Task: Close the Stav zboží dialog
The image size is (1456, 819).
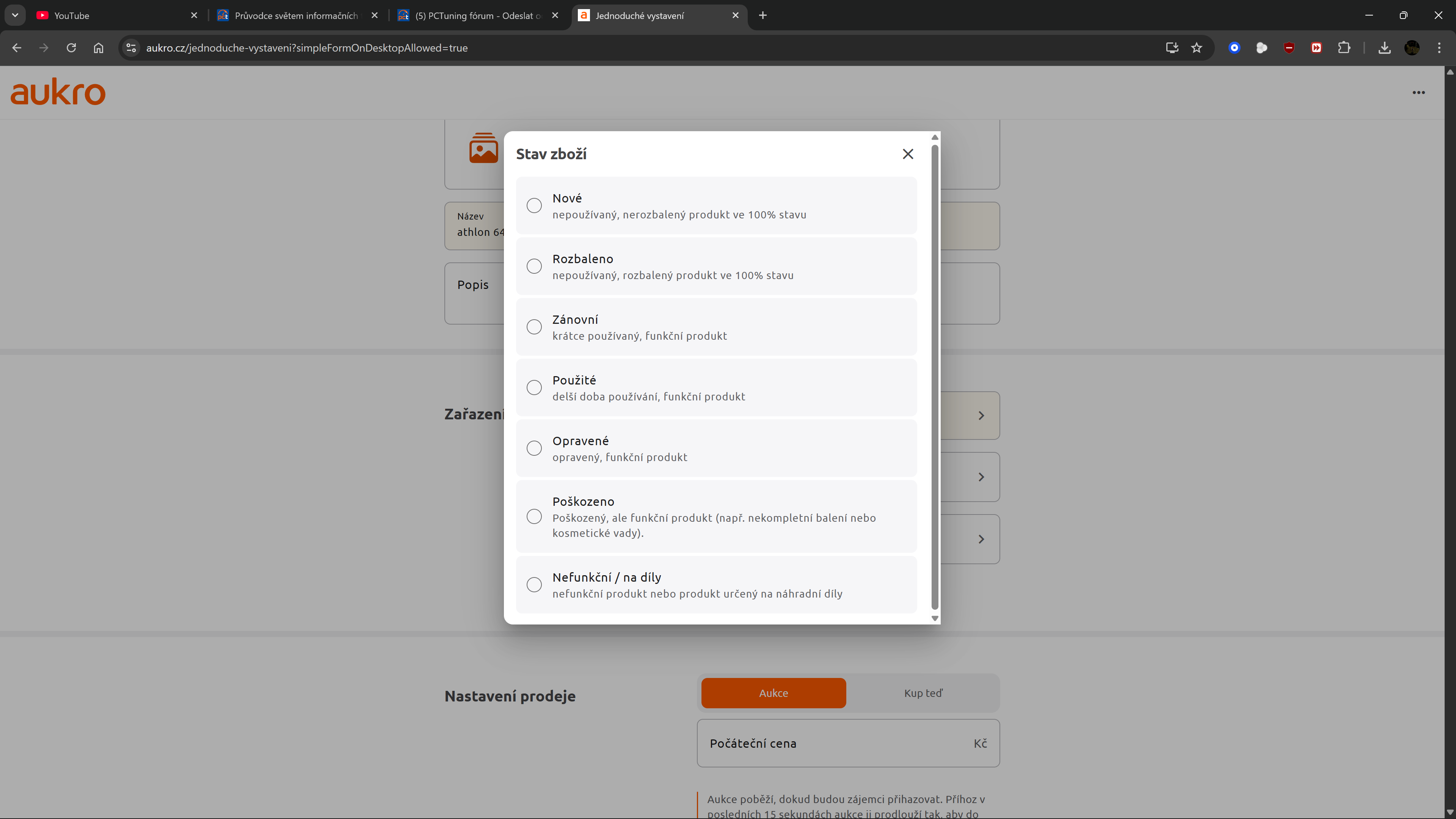Action: [x=908, y=154]
